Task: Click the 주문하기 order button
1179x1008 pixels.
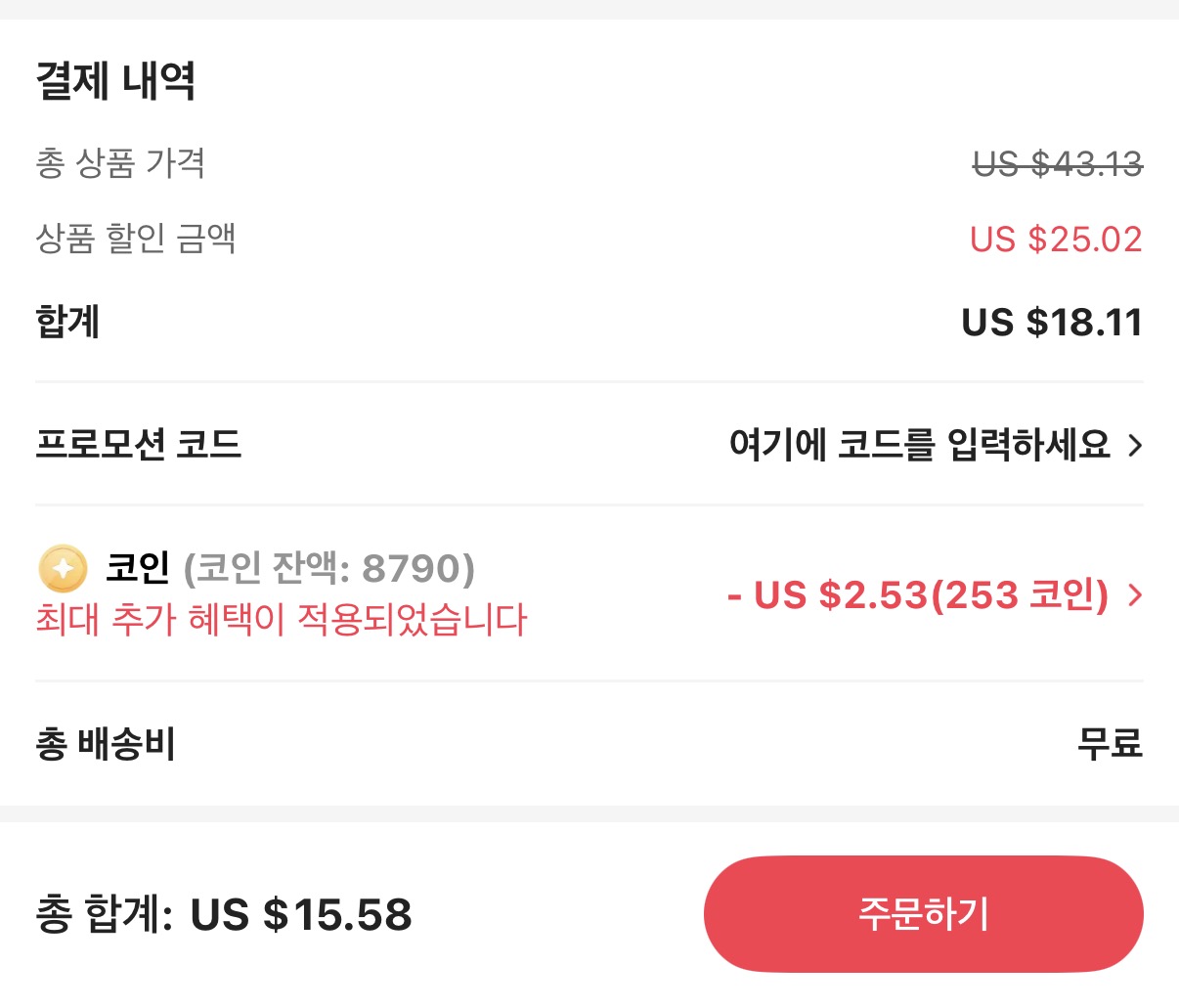Action: point(922,914)
